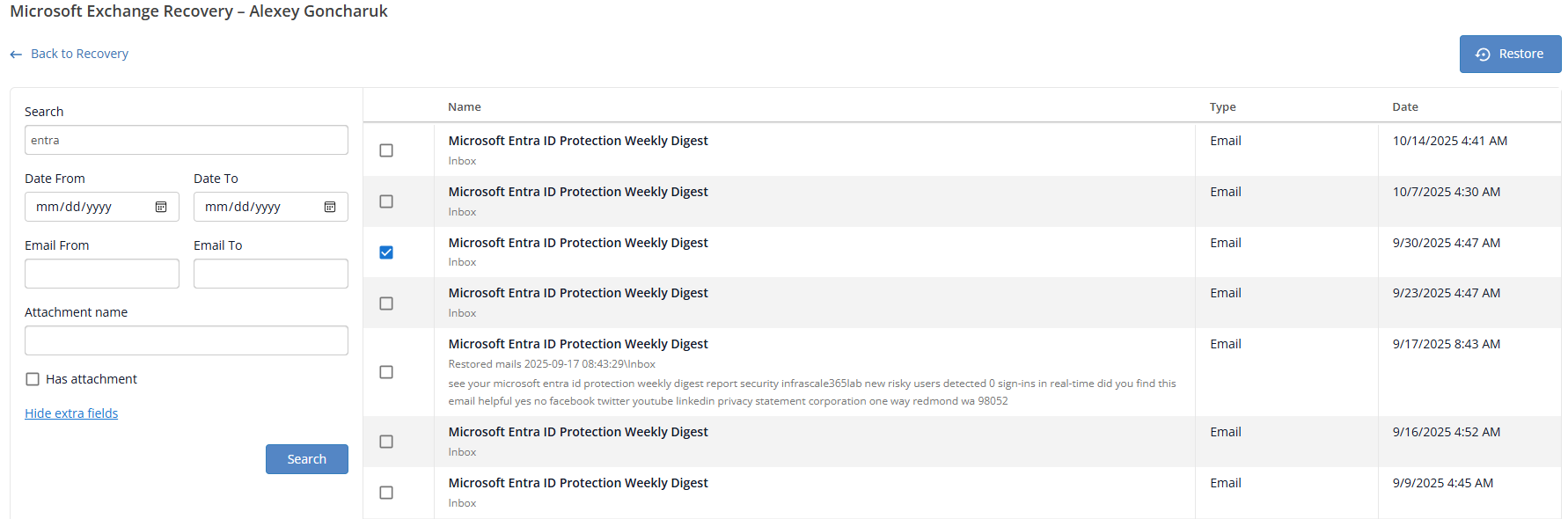Click the back arrow icon
Screen dimensions: 1568x519
[x=16, y=55]
